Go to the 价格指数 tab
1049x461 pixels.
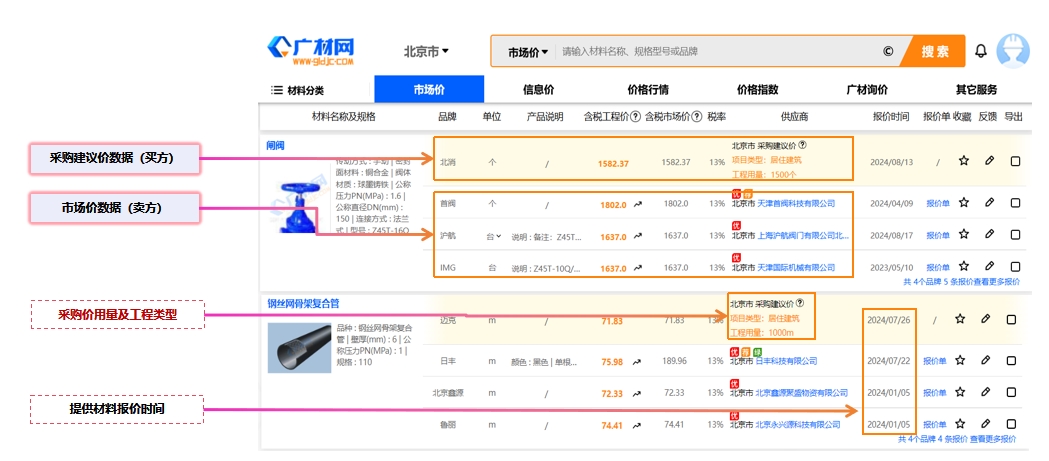click(x=757, y=90)
